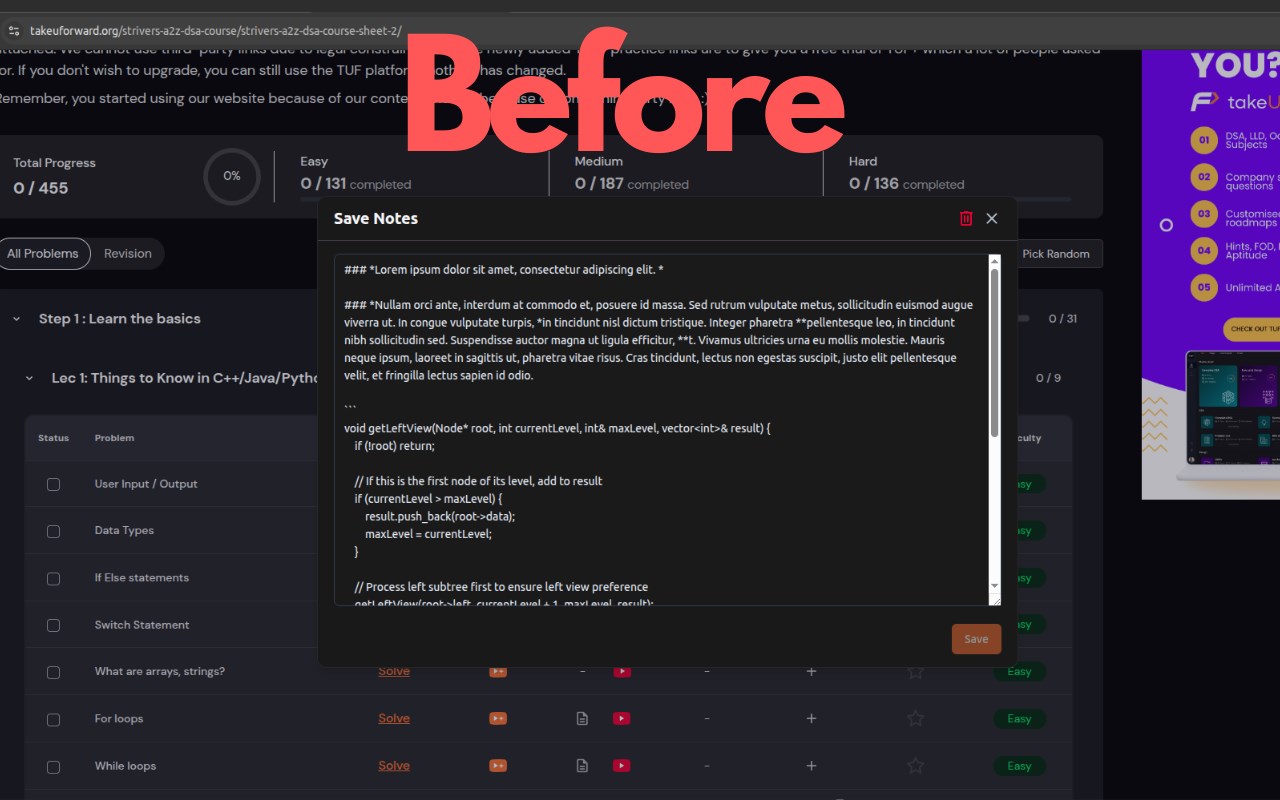The image size is (1280, 800).
Task: Click the notes text area scrollbar thumb
Action: (995, 352)
